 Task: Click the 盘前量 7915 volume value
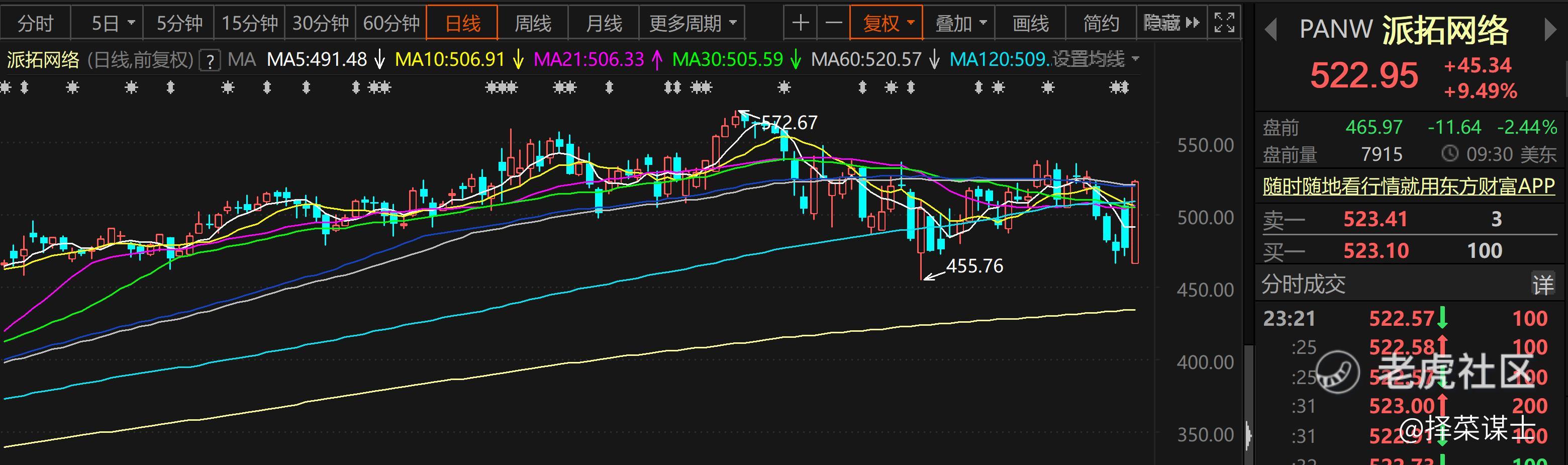(1382, 154)
